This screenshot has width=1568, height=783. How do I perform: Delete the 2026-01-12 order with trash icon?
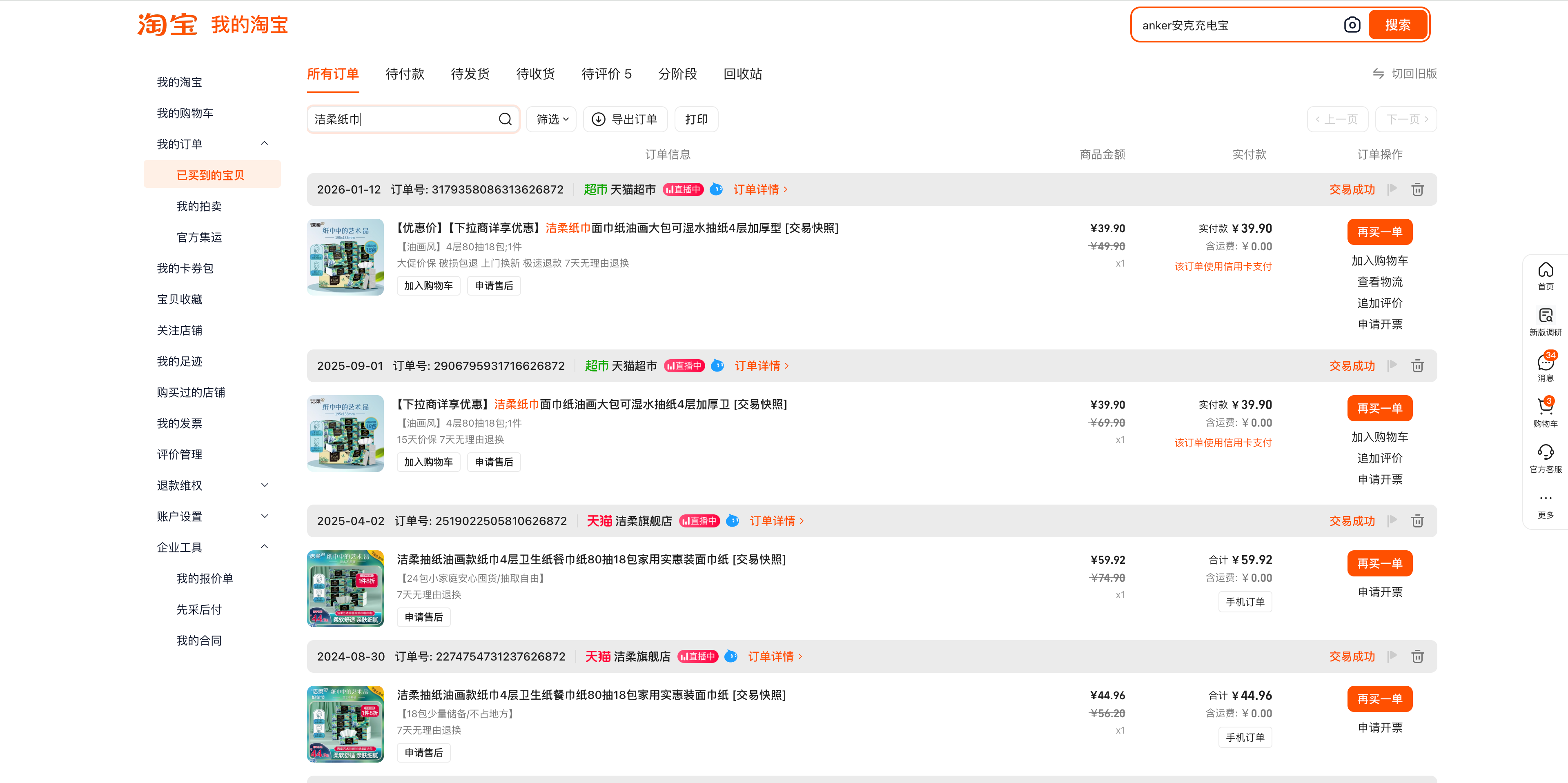[1417, 189]
